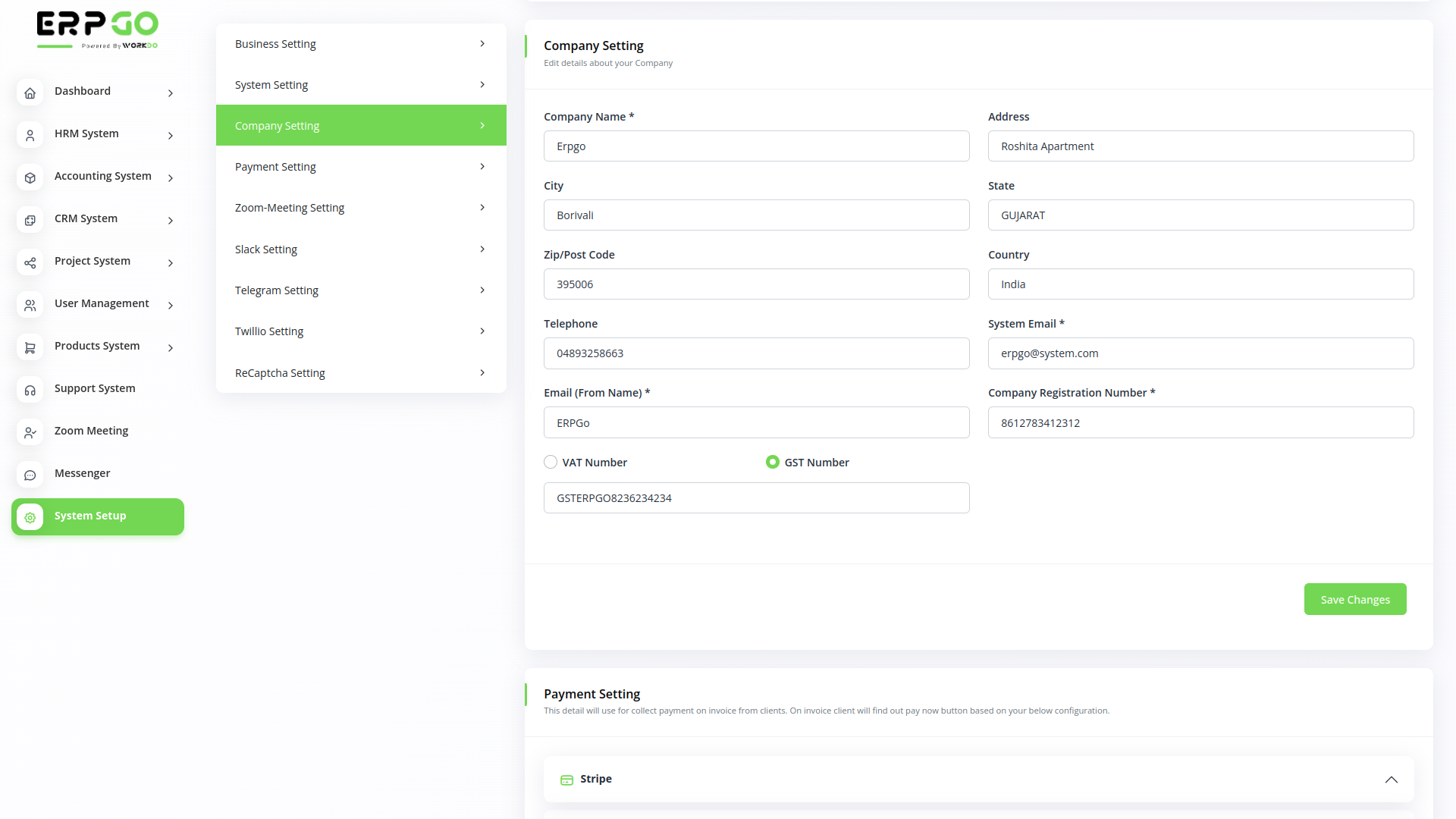Collapse the Stripe payment section
This screenshot has width=1456, height=819.
(1392, 780)
